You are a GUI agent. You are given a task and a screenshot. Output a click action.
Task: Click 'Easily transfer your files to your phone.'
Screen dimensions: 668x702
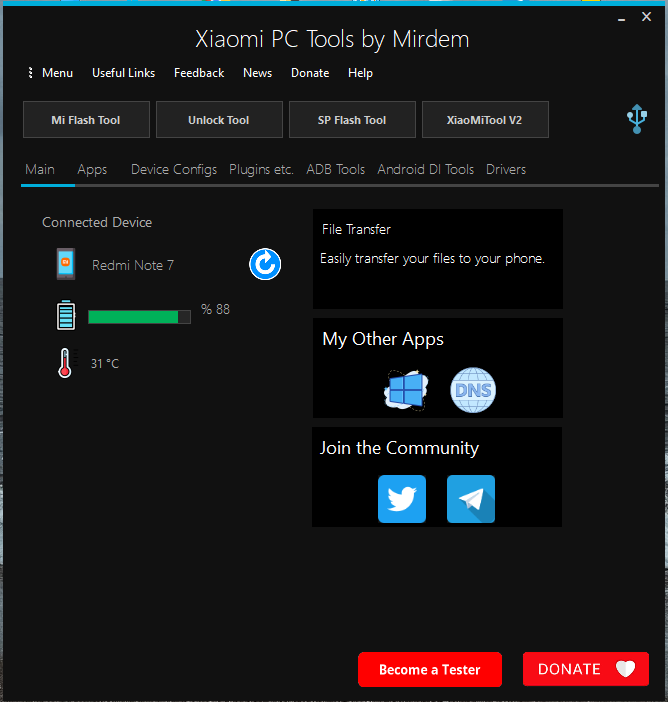pyautogui.click(x=432, y=259)
